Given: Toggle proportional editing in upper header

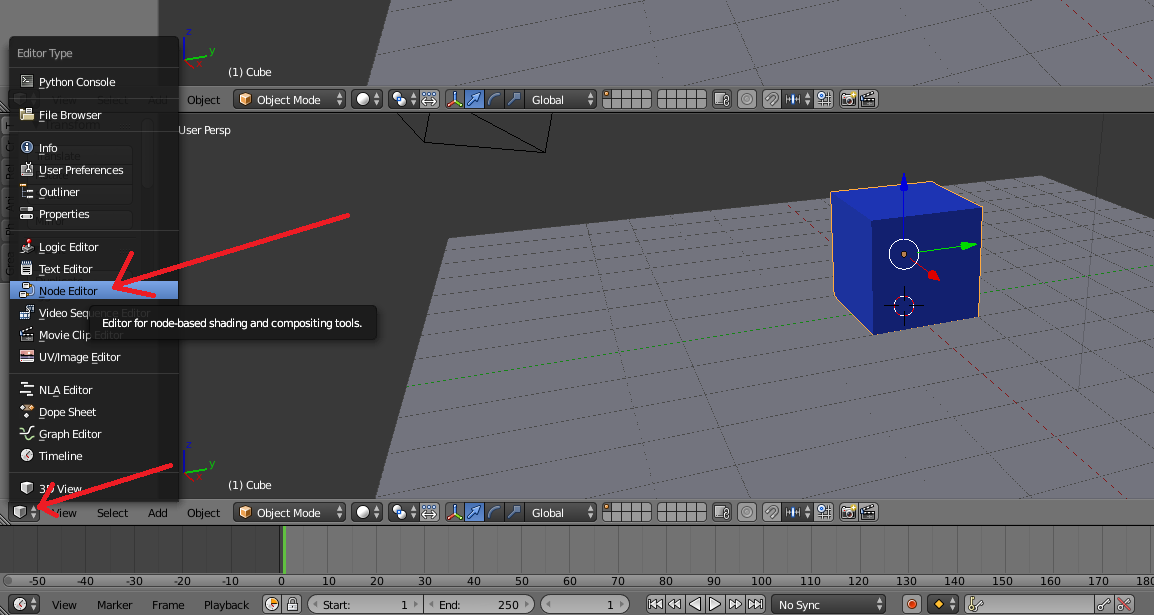Looking at the screenshot, I should [747, 99].
